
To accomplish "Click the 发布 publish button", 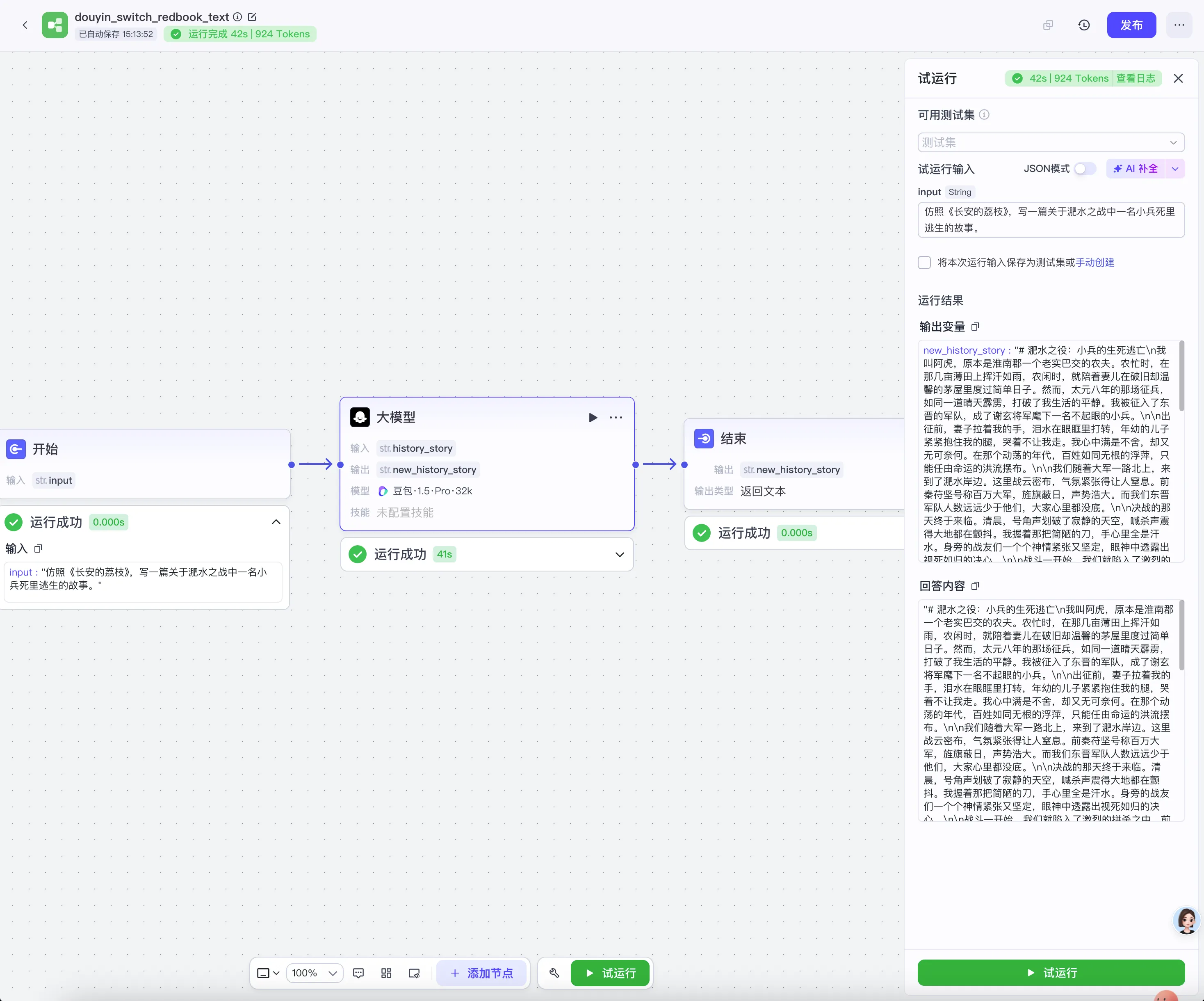I will (x=1131, y=25).
